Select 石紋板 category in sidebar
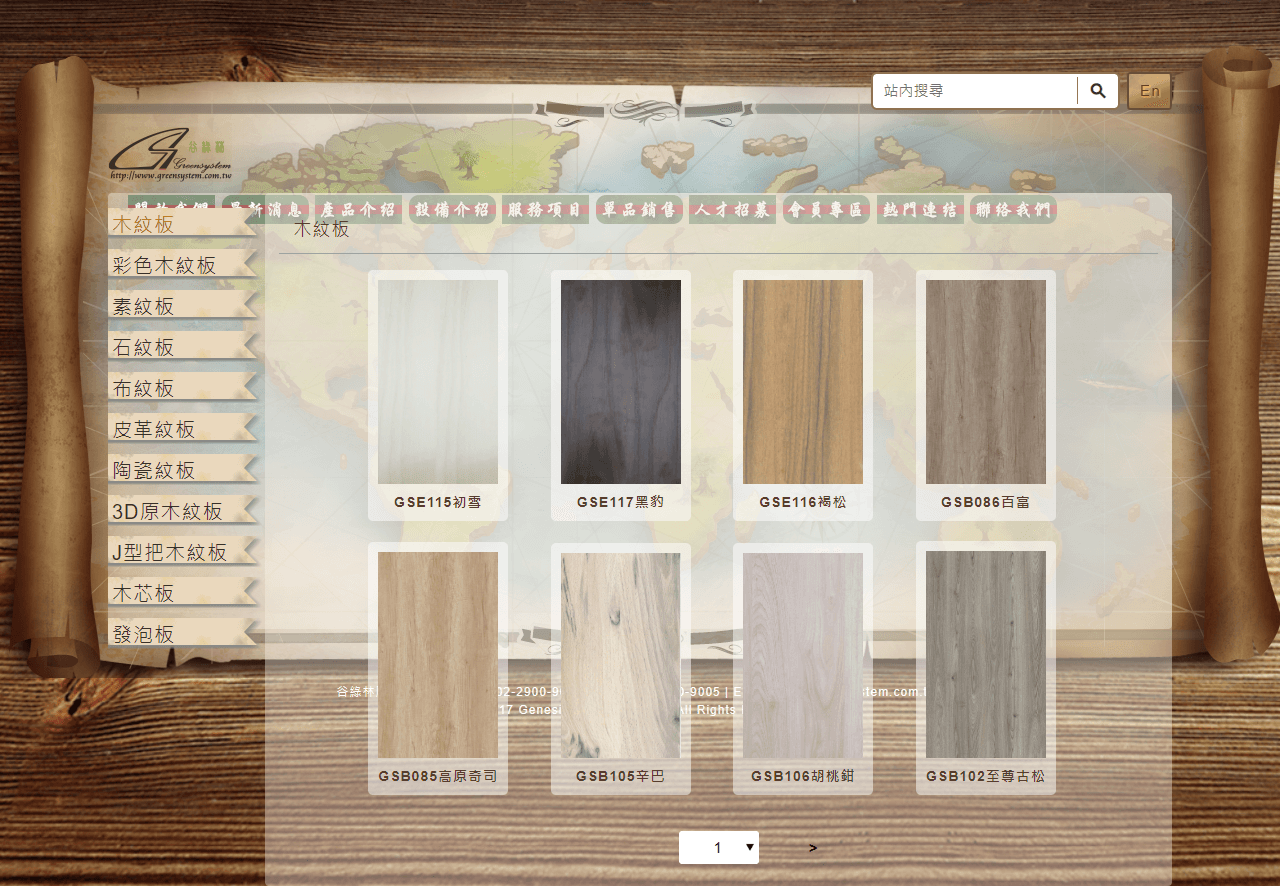 [182, 347]
